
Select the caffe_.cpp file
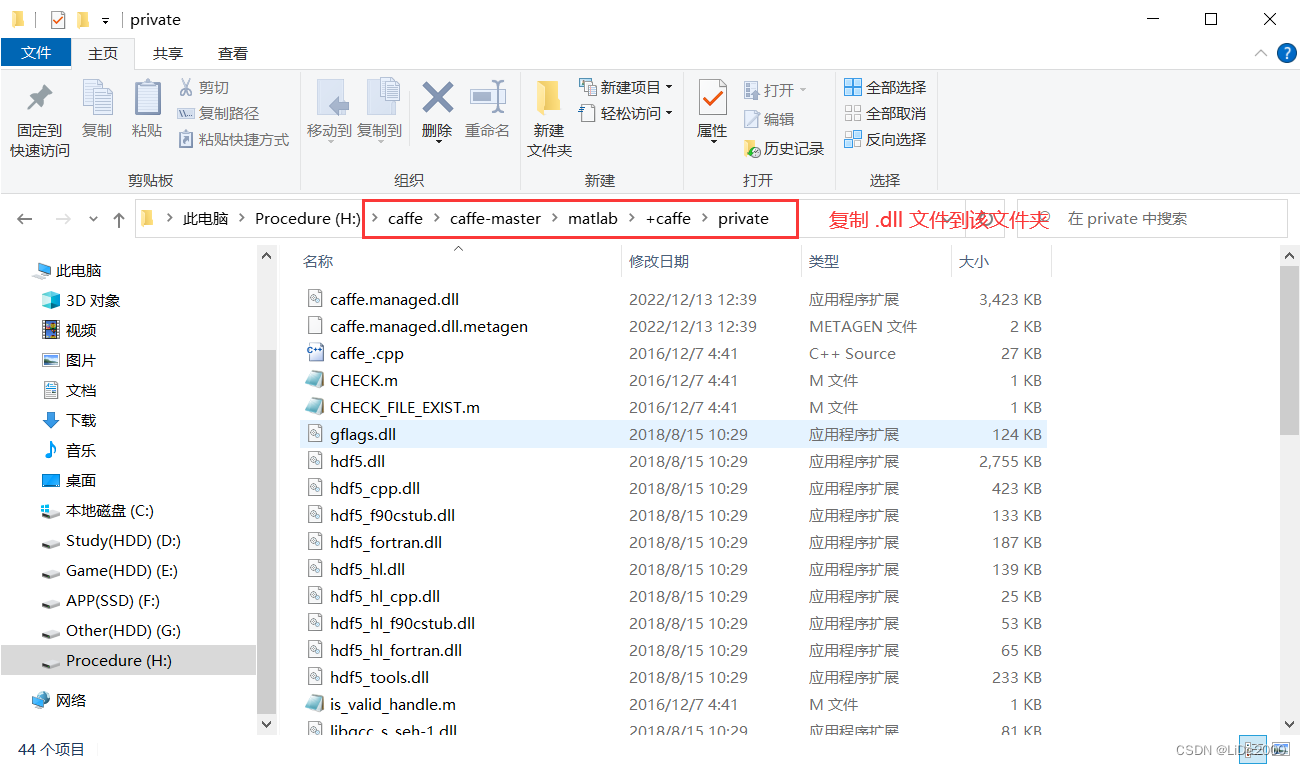pyautogui.click(x=675, y=354)
